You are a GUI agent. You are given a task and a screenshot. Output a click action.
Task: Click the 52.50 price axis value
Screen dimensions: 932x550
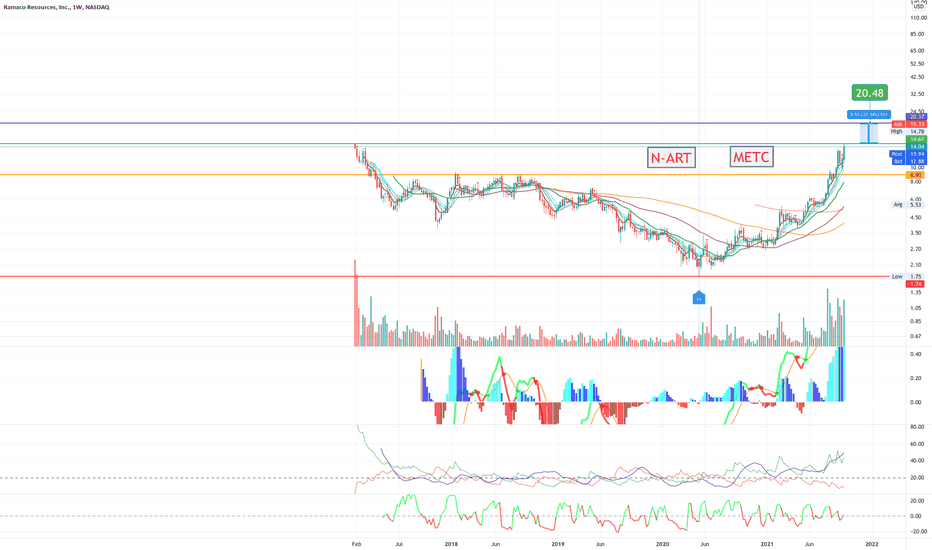tap(917, 64)
